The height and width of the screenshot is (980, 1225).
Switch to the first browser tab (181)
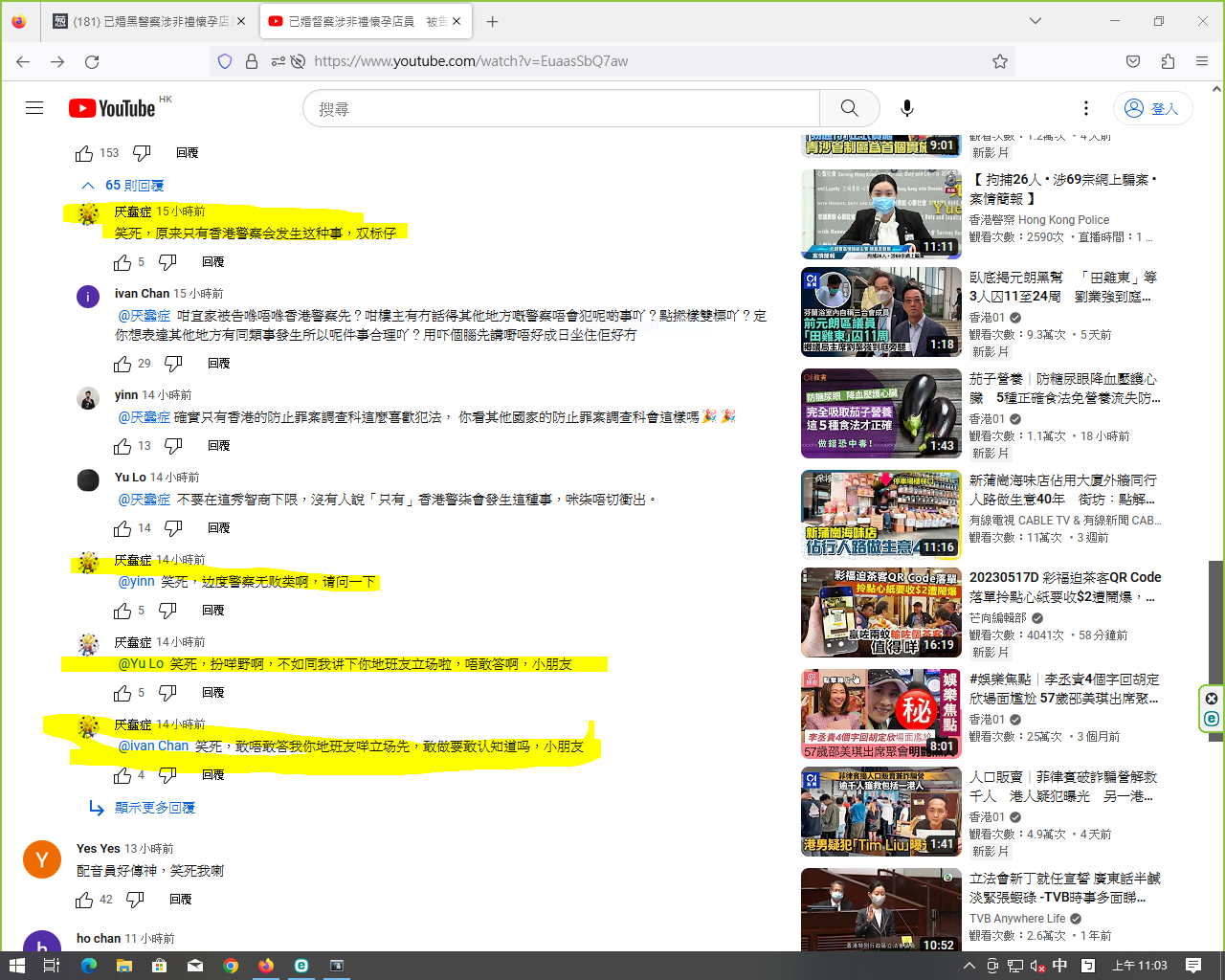click(148, 21)
